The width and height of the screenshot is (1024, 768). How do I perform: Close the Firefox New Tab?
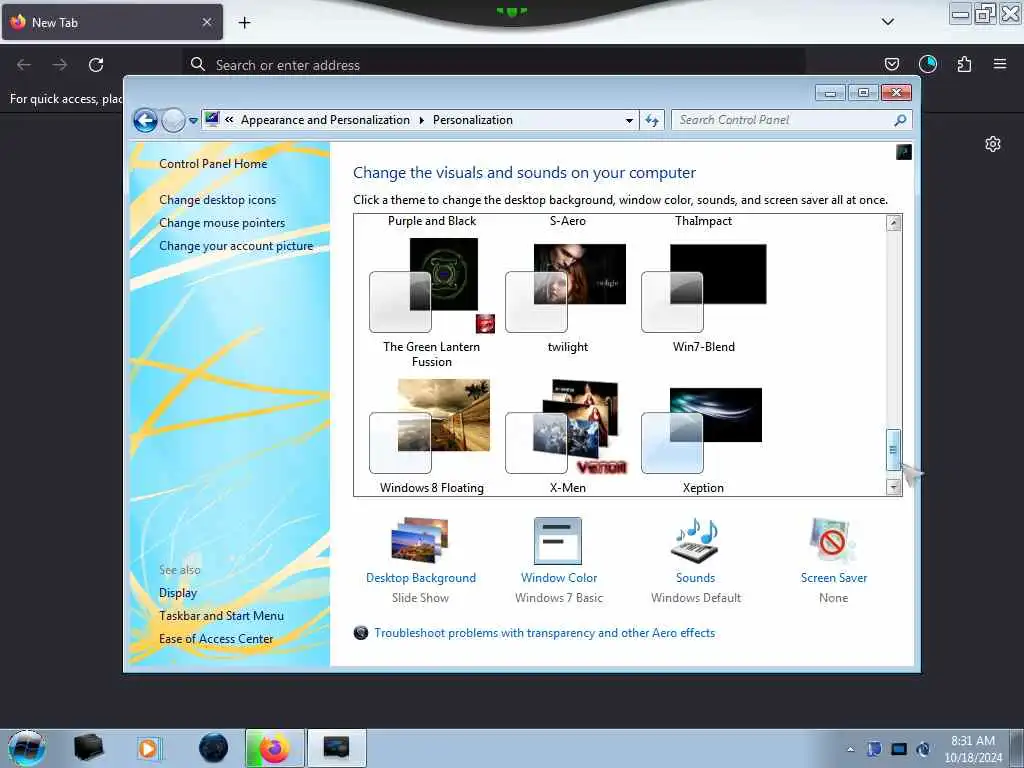207,22
